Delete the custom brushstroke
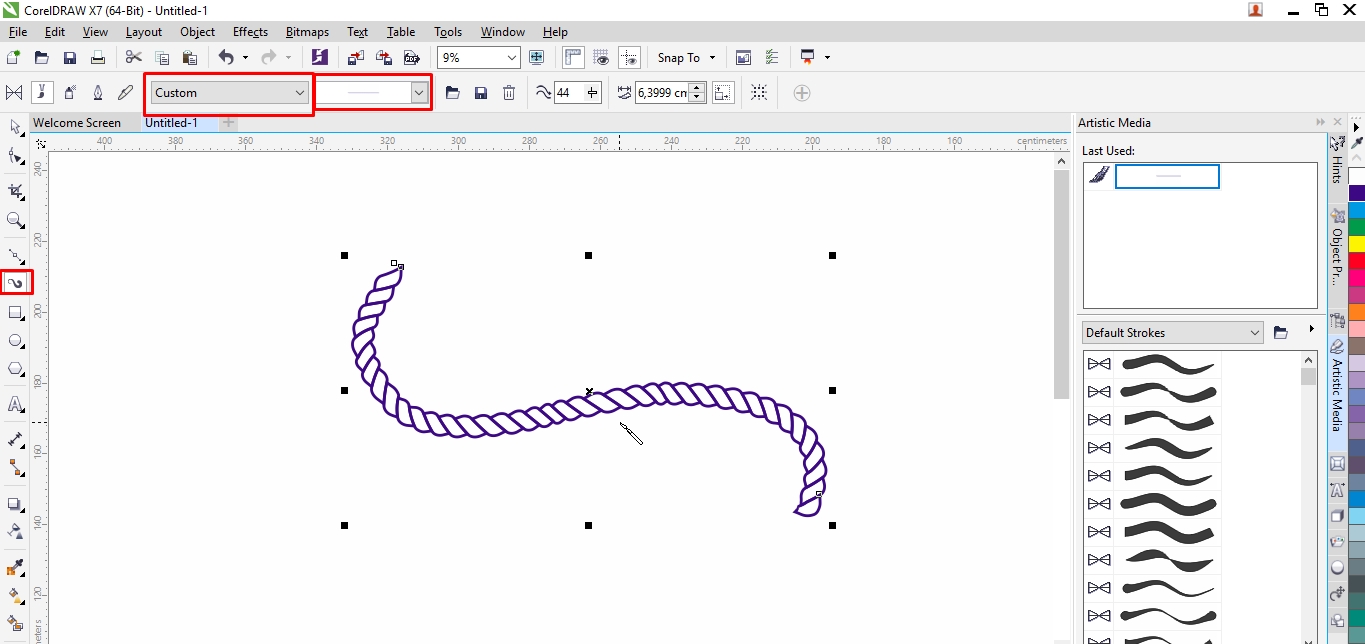 coord(509,93)
